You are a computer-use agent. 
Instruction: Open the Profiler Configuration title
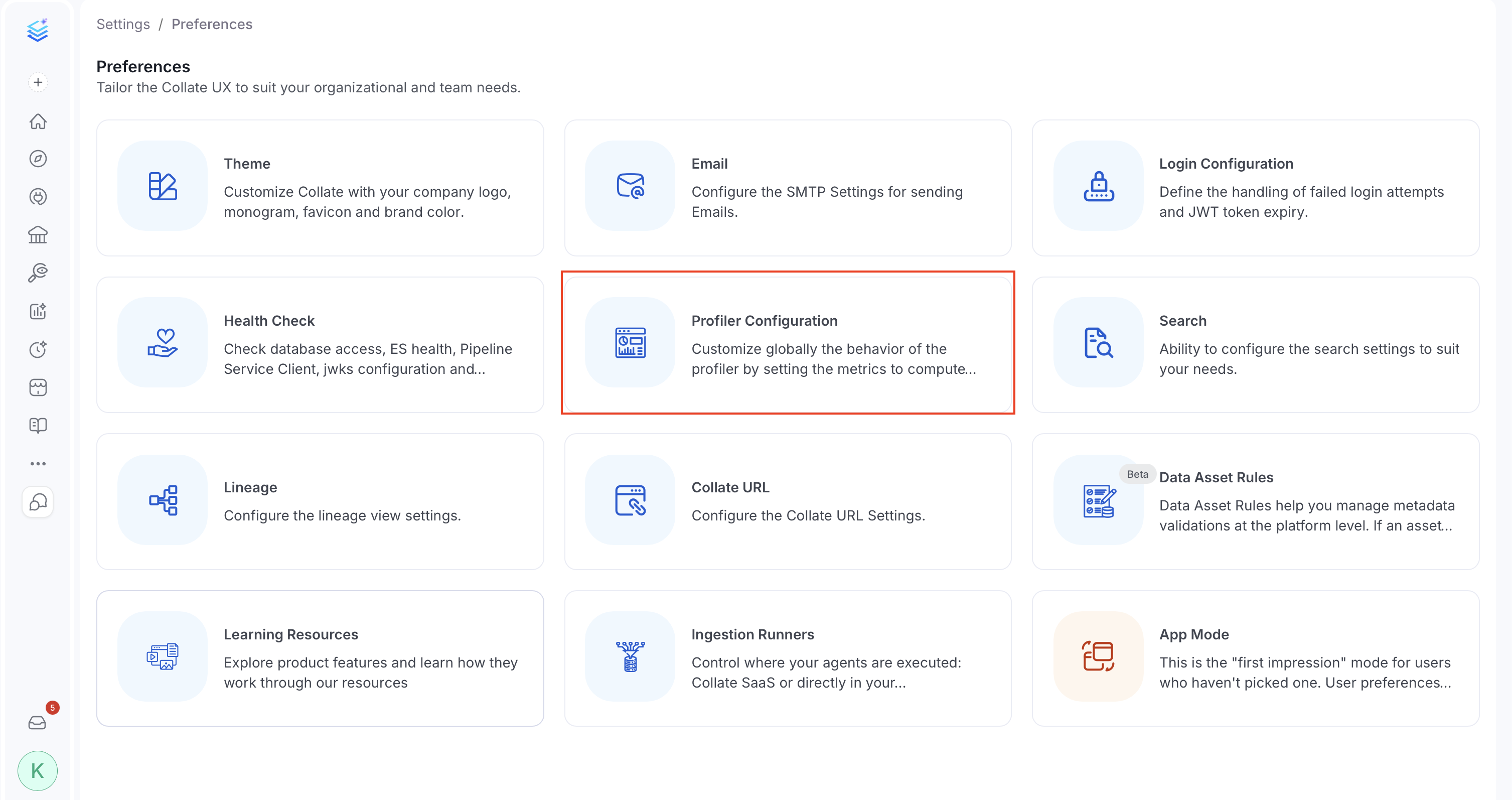click(x=764, y=321)
